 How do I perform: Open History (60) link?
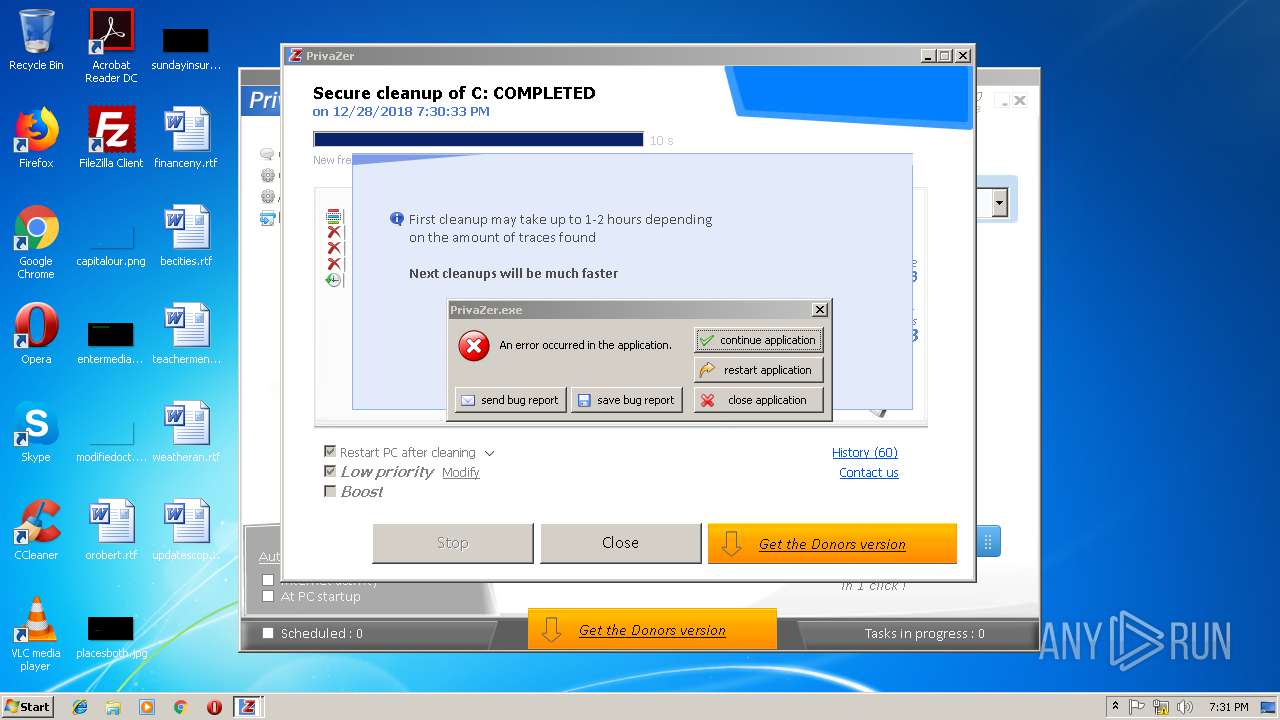[865, 453]
